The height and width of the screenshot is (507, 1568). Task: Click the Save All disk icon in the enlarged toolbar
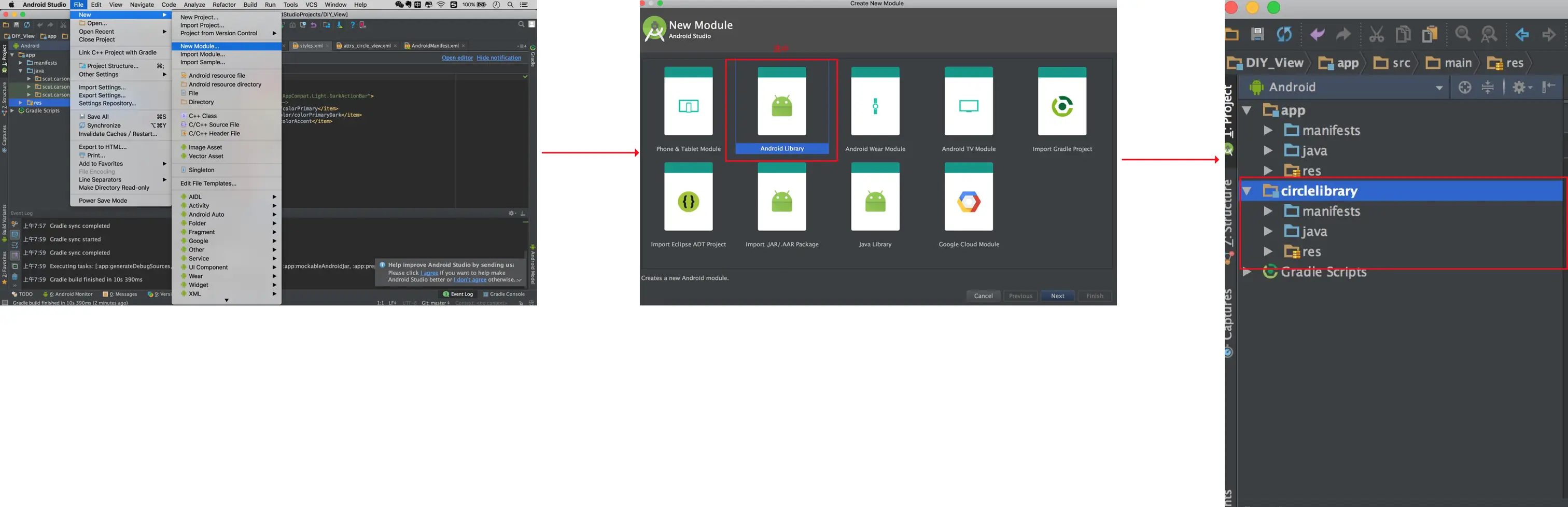click(1257, 34)
